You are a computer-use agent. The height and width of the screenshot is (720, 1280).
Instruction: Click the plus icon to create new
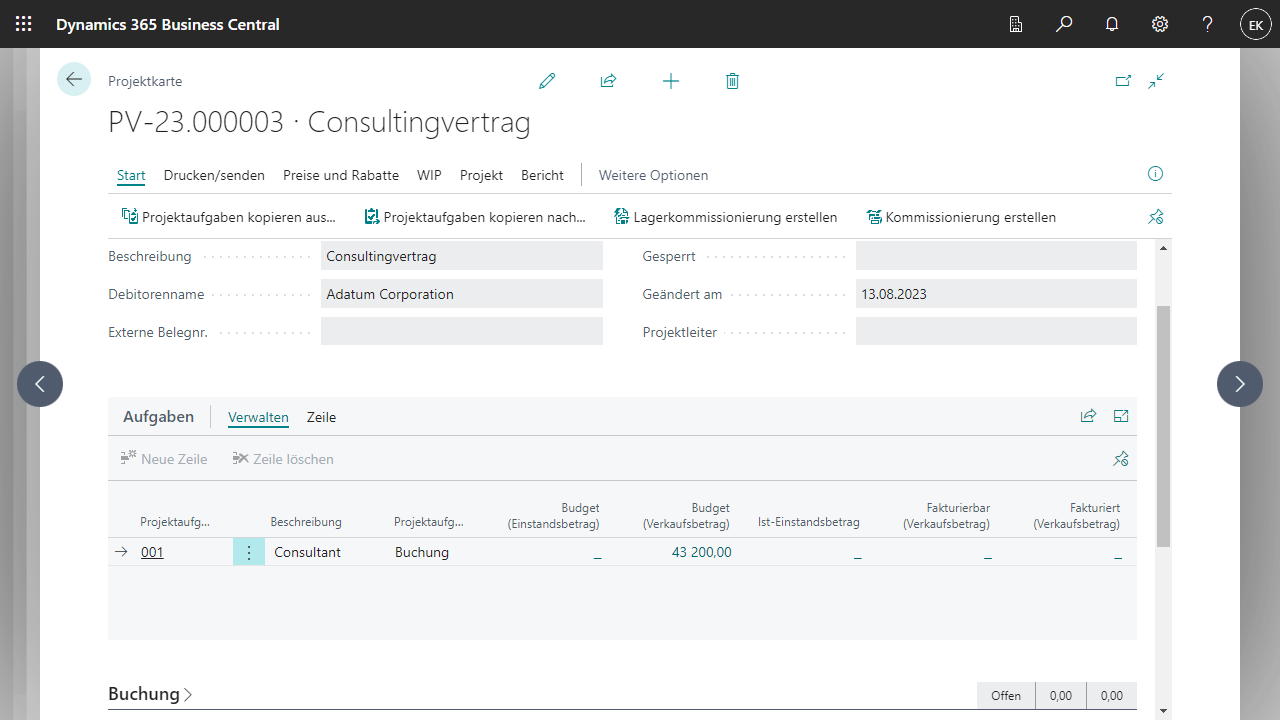[671, 81]
